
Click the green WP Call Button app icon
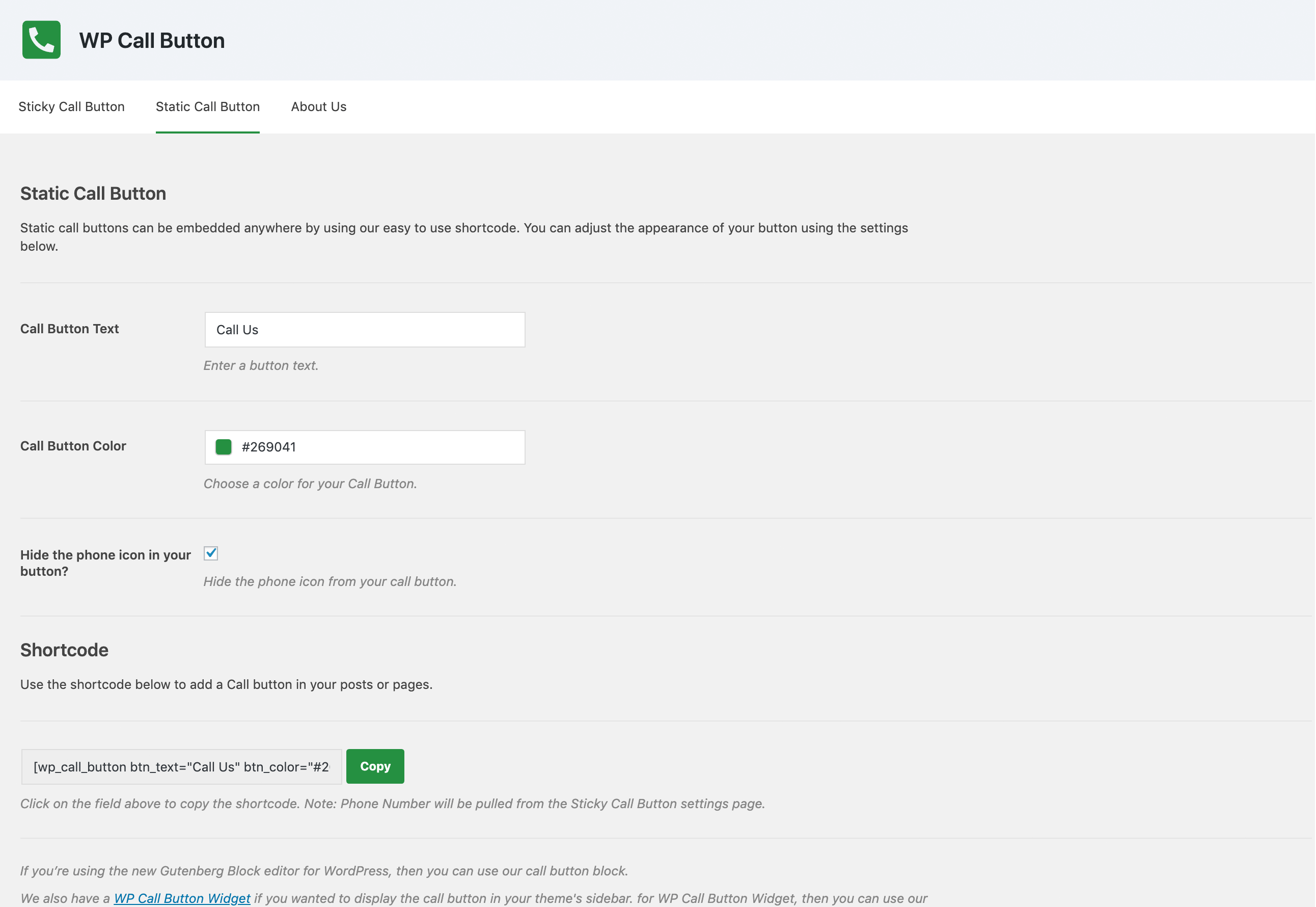pyautogui.click(x=40, y=40)
